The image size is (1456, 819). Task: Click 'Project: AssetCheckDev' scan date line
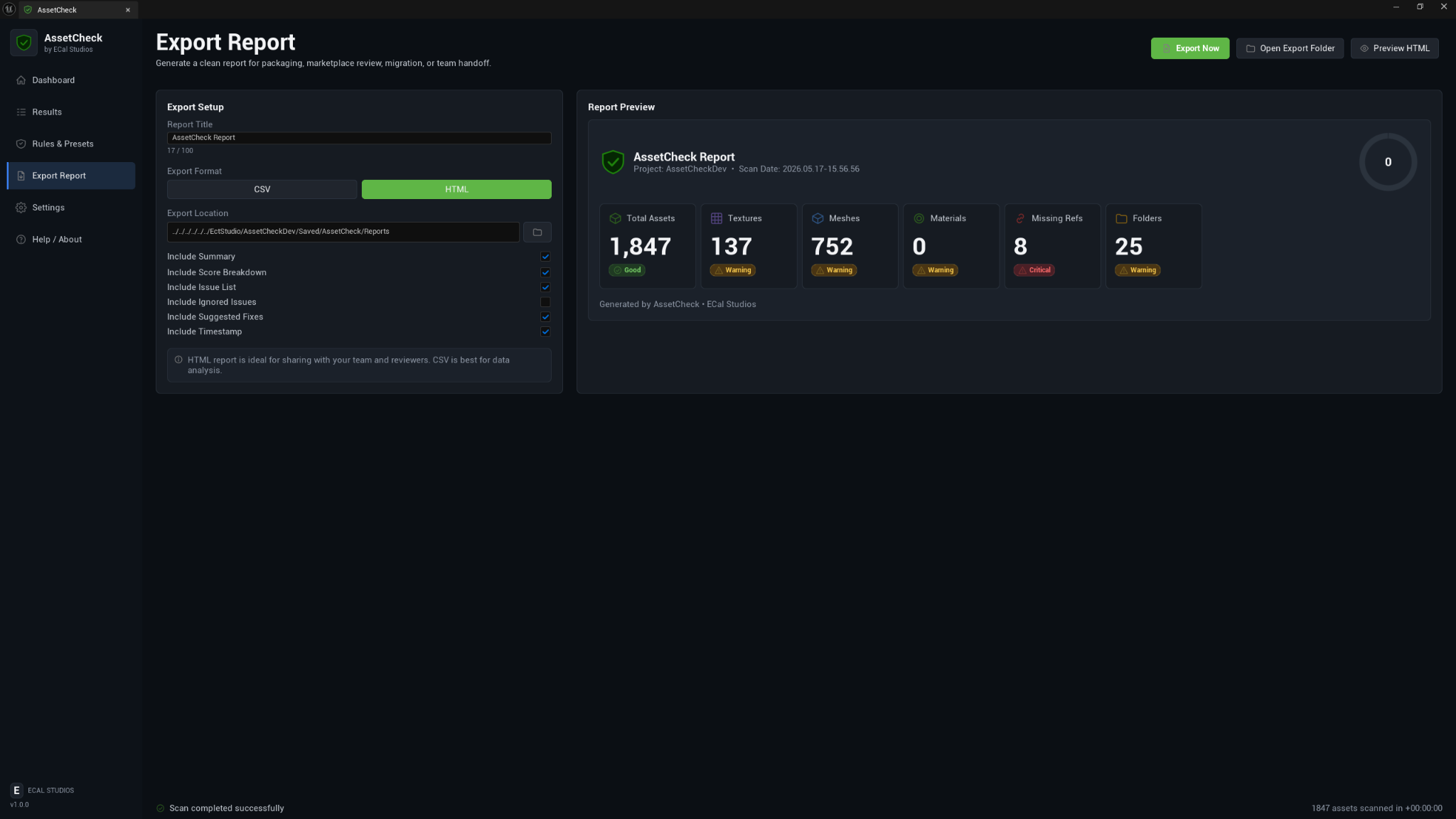pos(746,169)
